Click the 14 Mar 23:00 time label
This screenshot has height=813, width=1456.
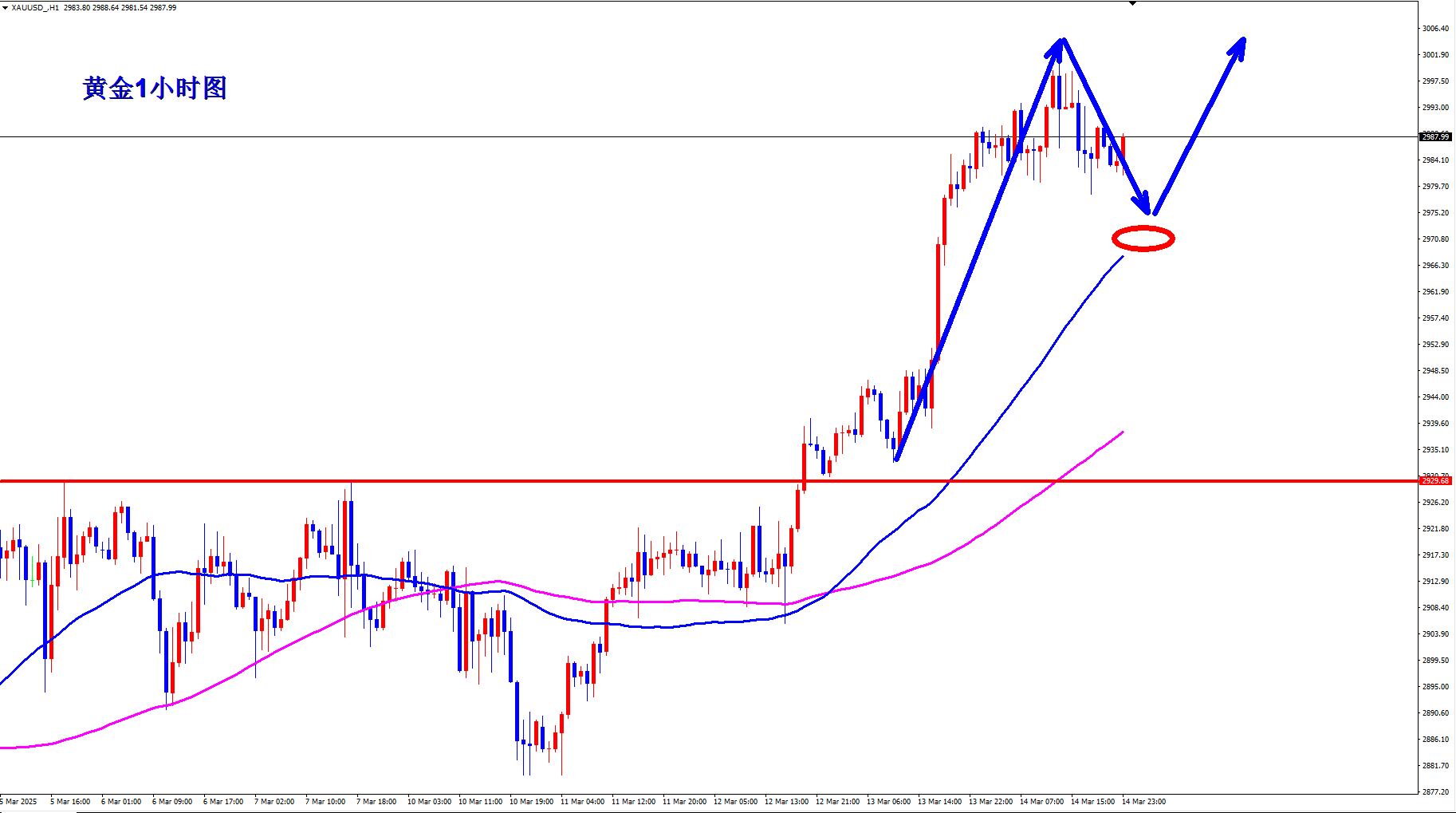[x=1143, y=802]
